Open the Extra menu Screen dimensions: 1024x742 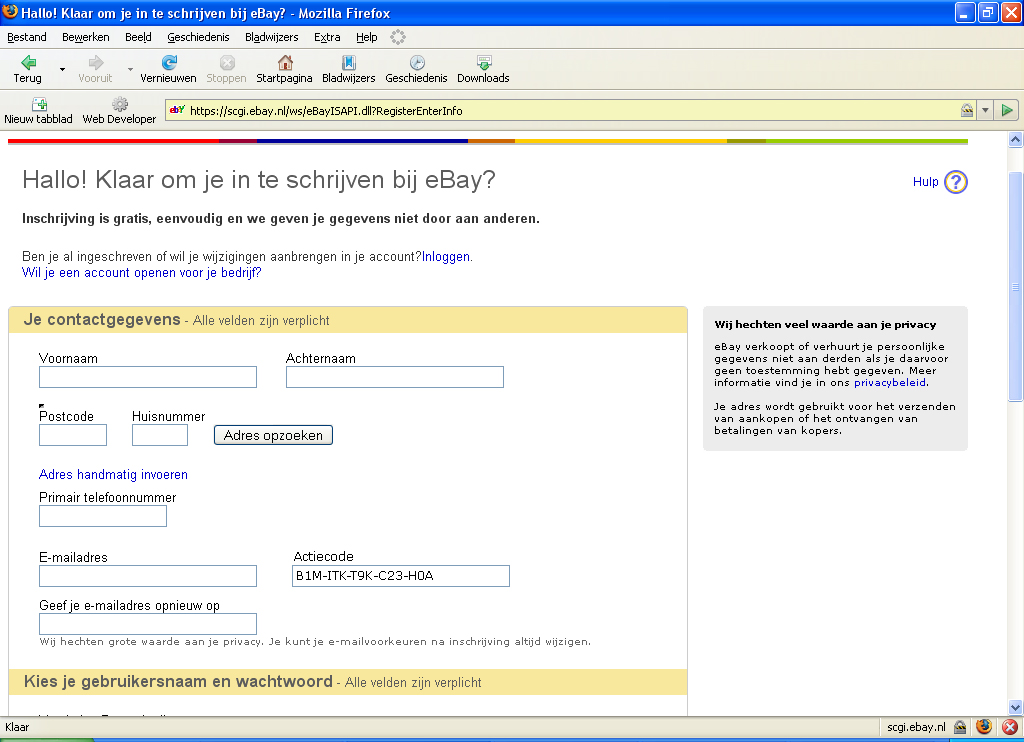[327, 37]
